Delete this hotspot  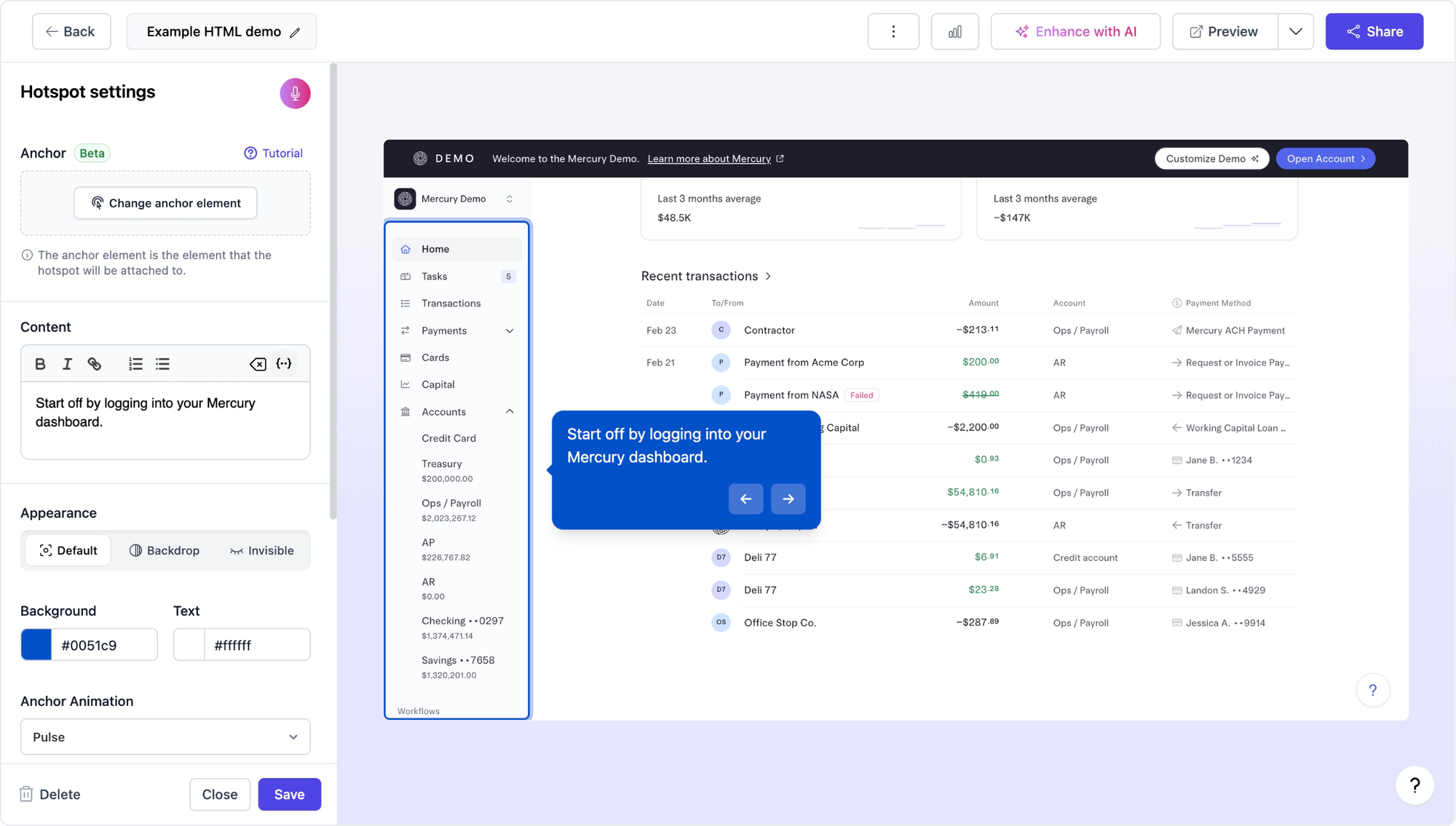point(50,794)
